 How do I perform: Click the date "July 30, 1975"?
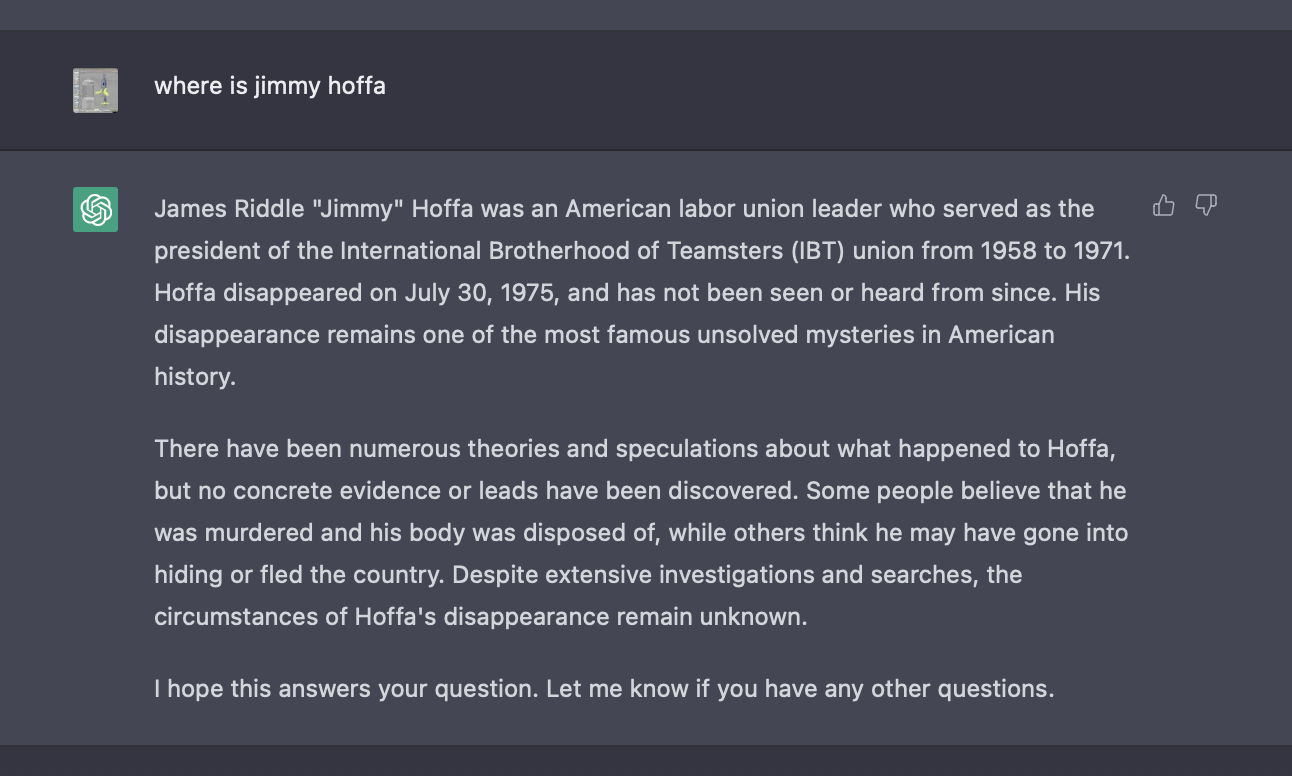coord(468,293)
